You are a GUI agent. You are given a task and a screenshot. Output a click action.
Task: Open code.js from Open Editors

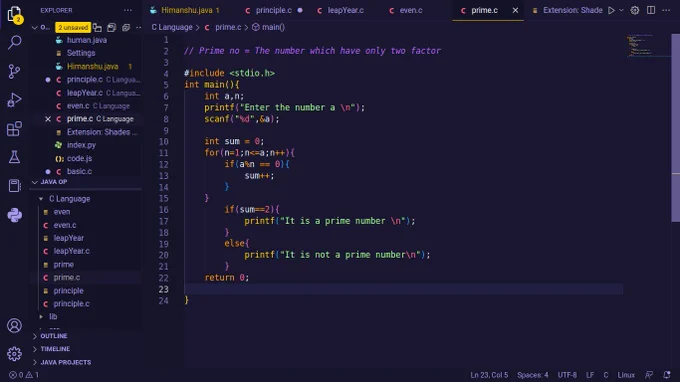pyautogui.click(x=79, y=158)
